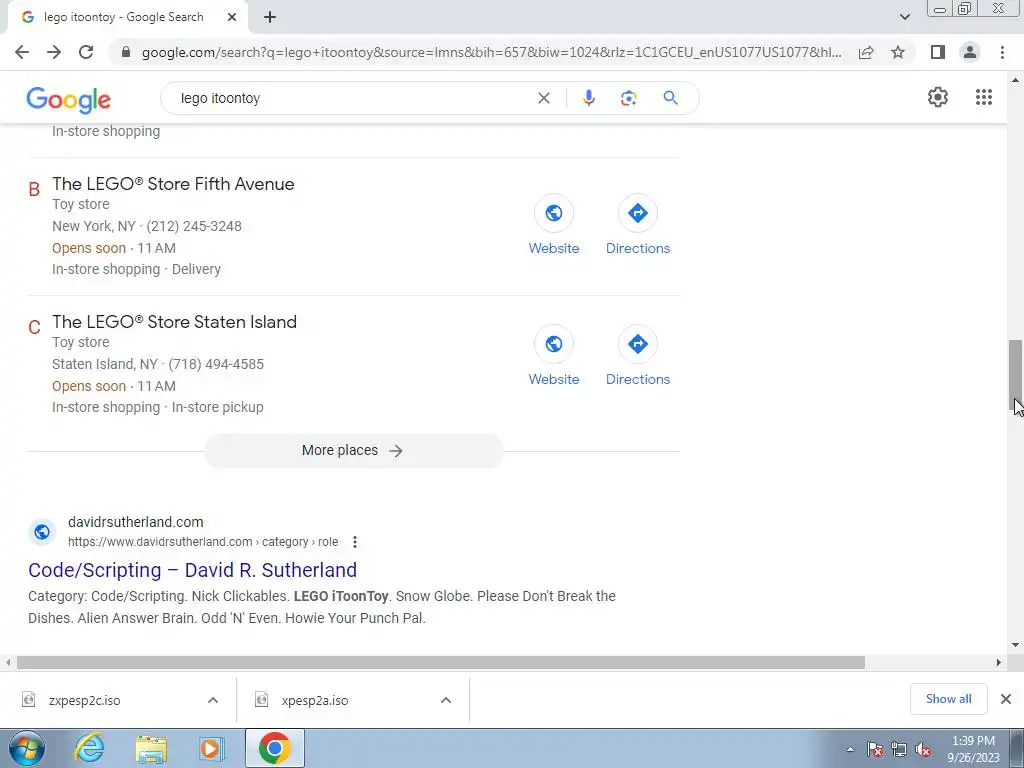Click the davidrsutherland.com site name
The image size is (1024, 768).
coord(136,522)
